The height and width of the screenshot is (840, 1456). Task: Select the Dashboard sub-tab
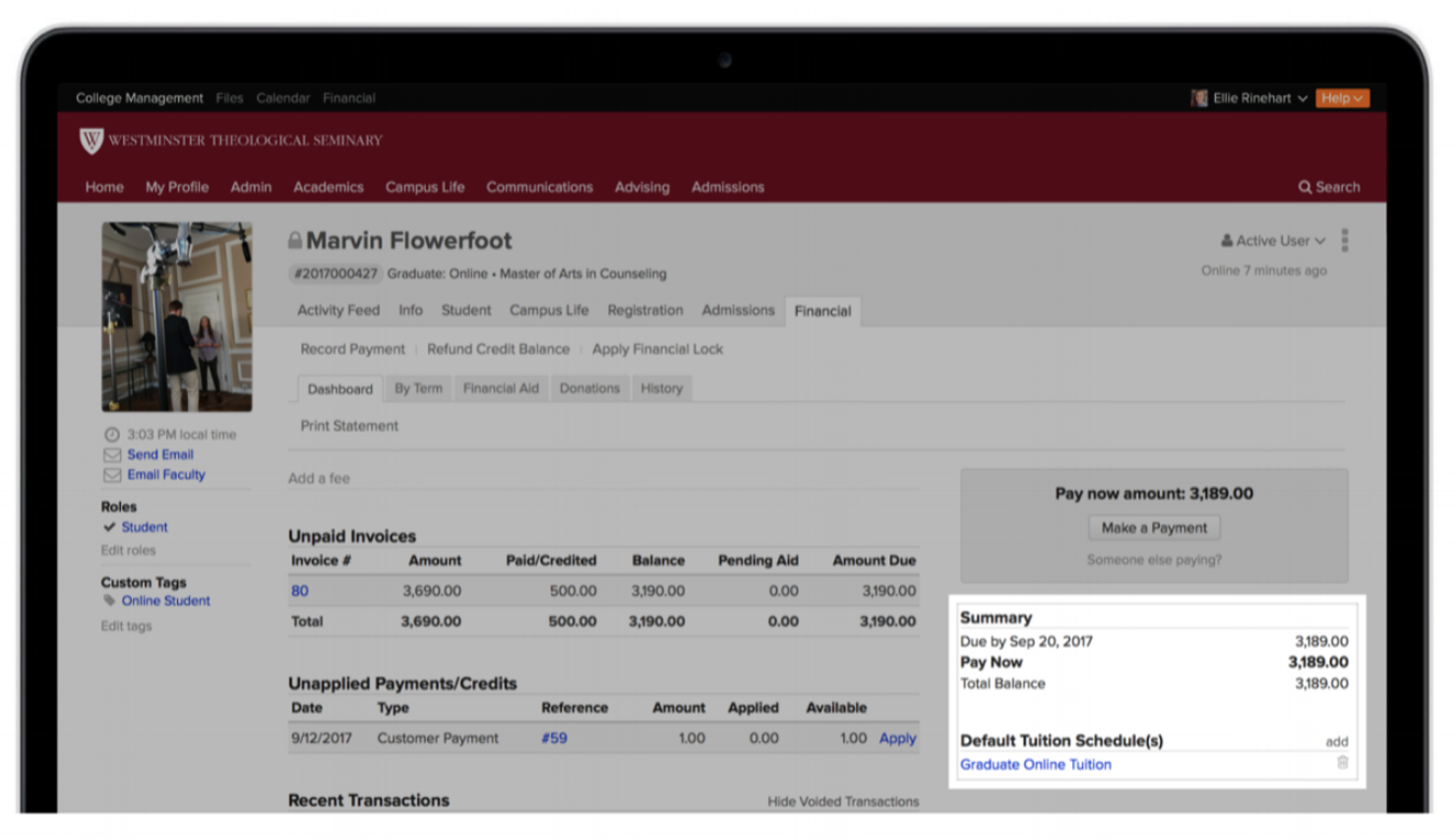pyautogui.click(x=340, y=389)
